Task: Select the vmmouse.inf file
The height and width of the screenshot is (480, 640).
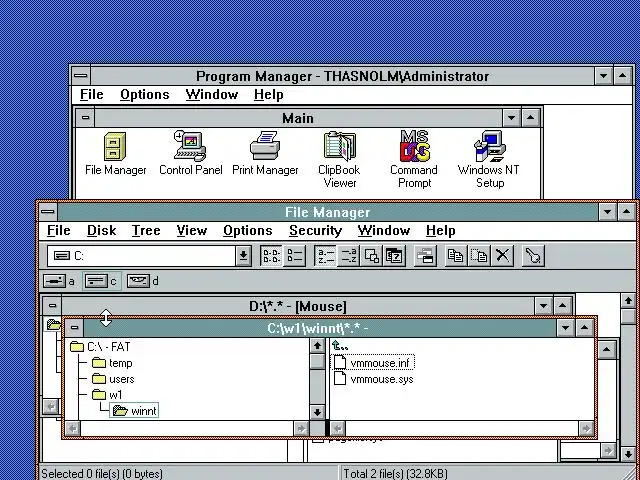Action: [x=373, y=363]
